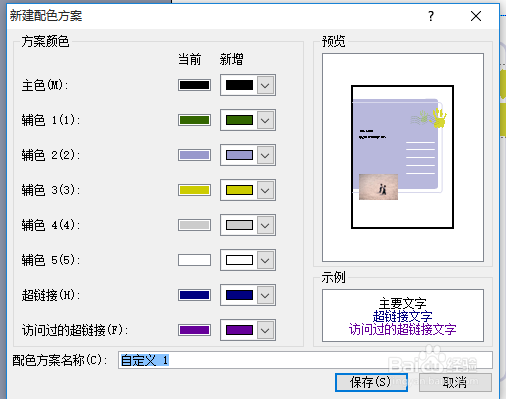Click the page preview thumbnail
The width and height of the screenshot is (506, 399).
(x=402, y=157)
